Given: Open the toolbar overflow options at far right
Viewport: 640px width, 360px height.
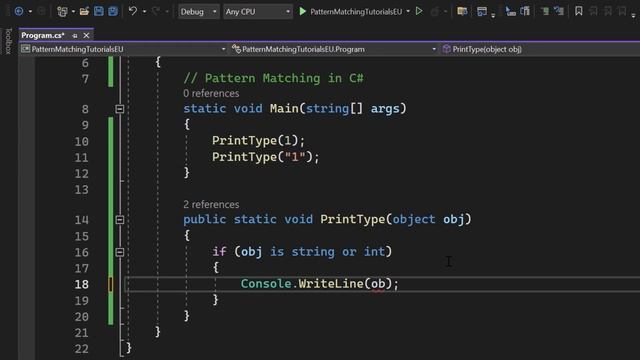Looking at the screenshot, I should (633, 16).
